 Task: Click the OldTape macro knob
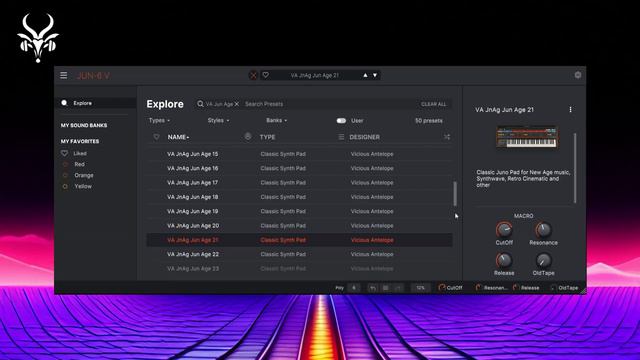pyautogui.click(x=543, y=260)
